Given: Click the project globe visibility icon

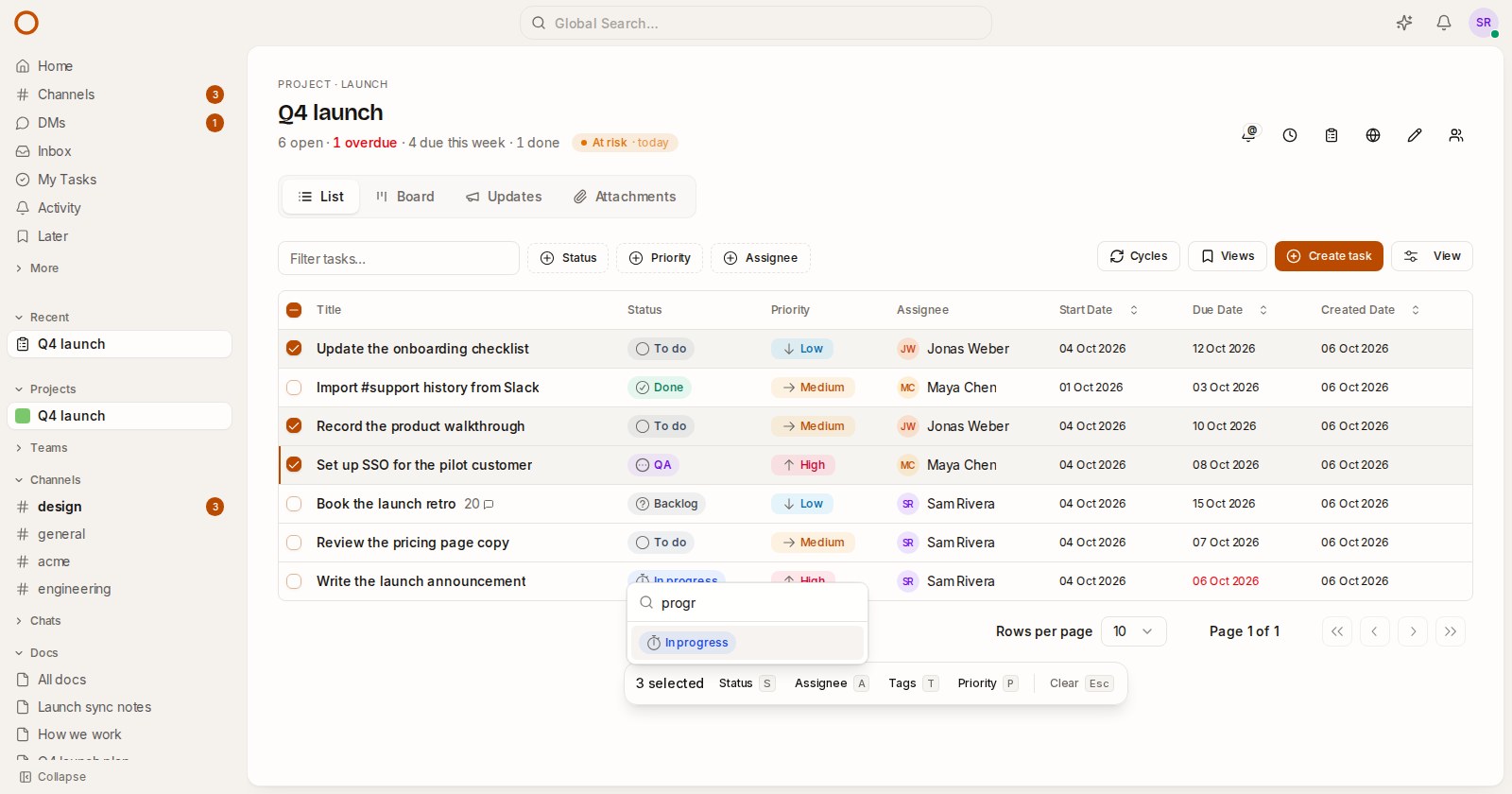Looking at the screenshot, I should [x=1373, y=135].
